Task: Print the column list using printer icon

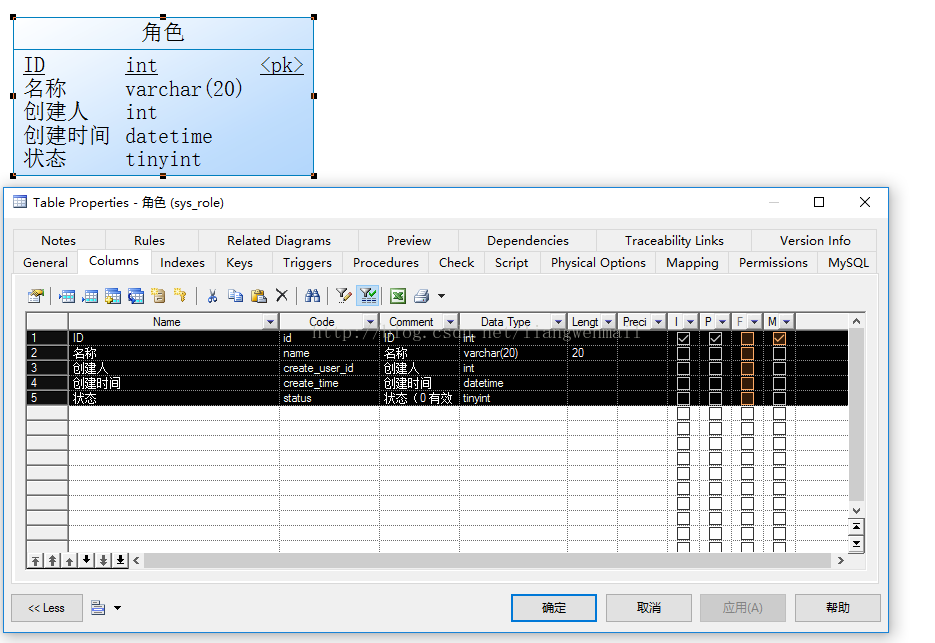Action: pyautogui.click(x=422, y=296)
